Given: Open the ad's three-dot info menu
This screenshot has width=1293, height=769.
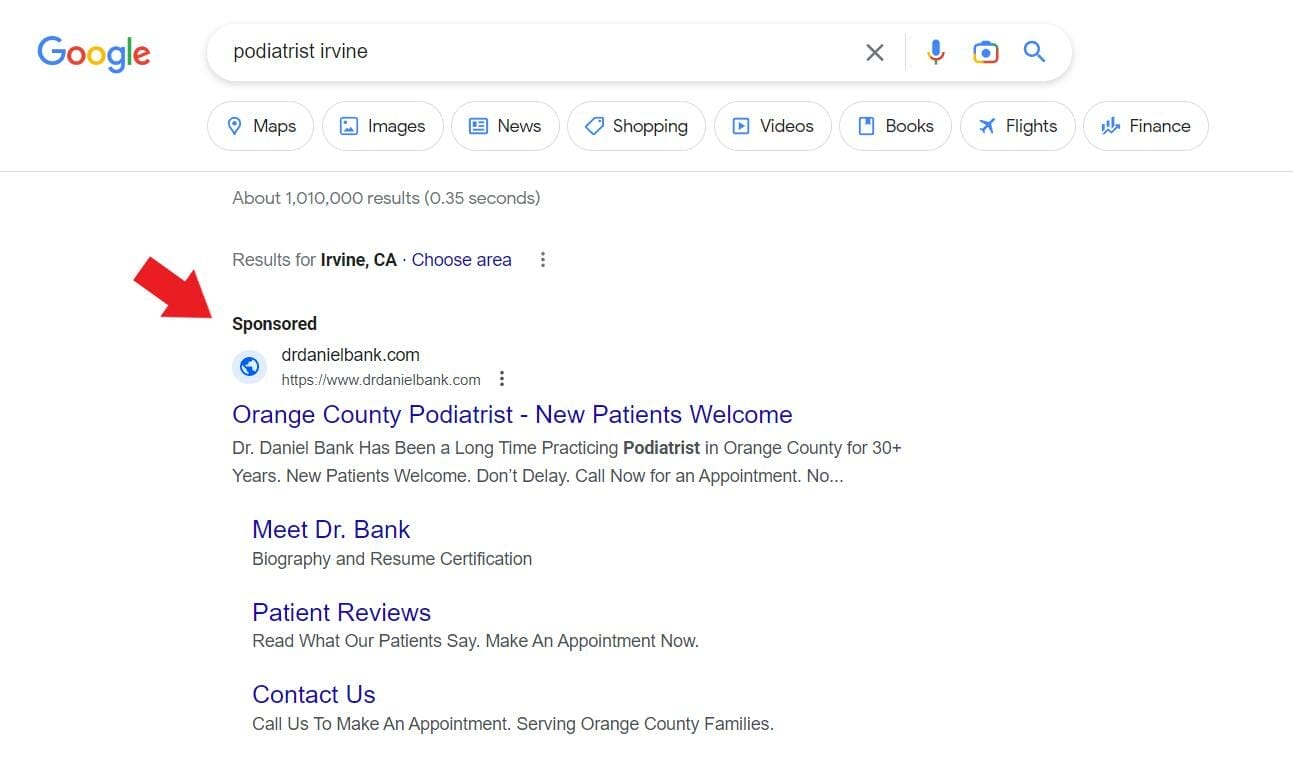Looking at the screenshot, I should pos(502,379).
